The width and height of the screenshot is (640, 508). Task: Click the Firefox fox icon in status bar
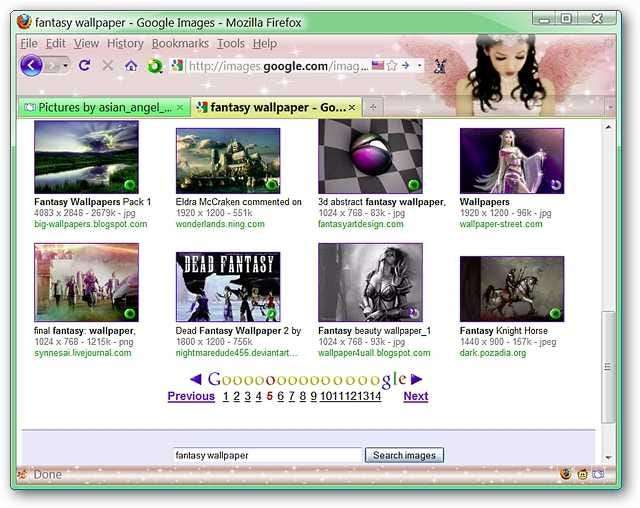(x=566, y=475)
